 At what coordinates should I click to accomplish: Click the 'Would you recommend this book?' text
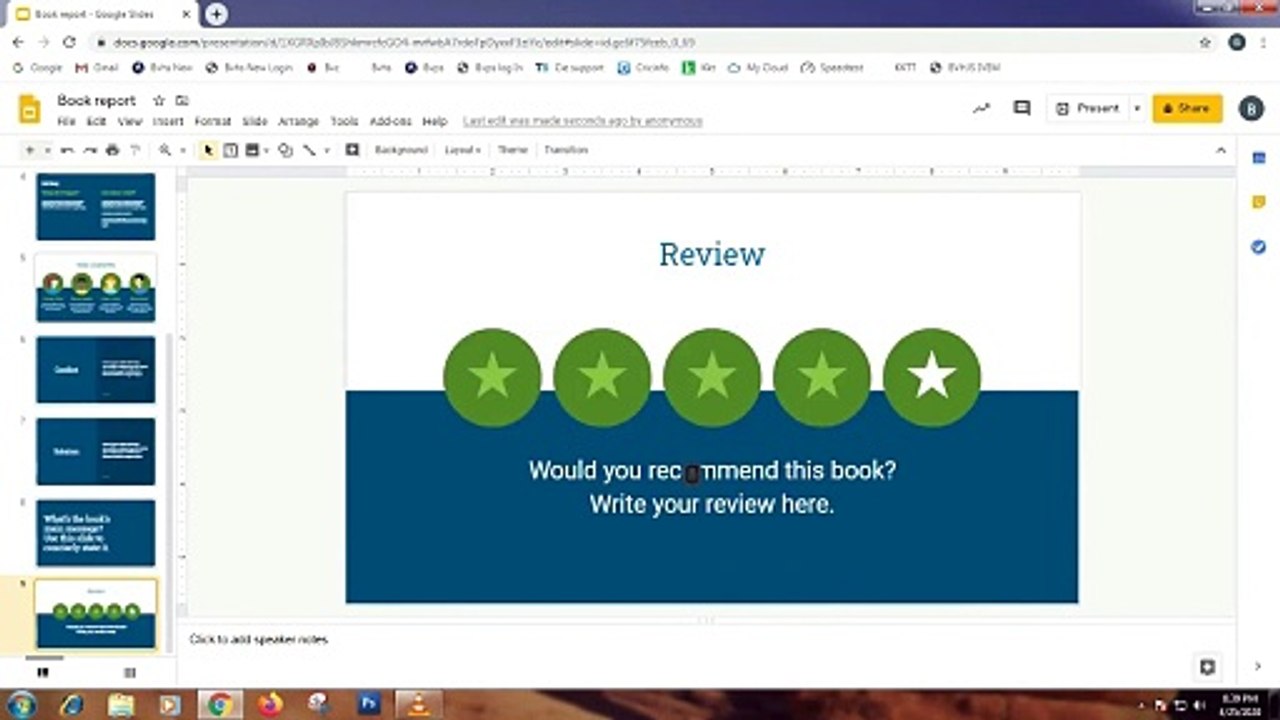pyautogui.click(x=712, y=470)
